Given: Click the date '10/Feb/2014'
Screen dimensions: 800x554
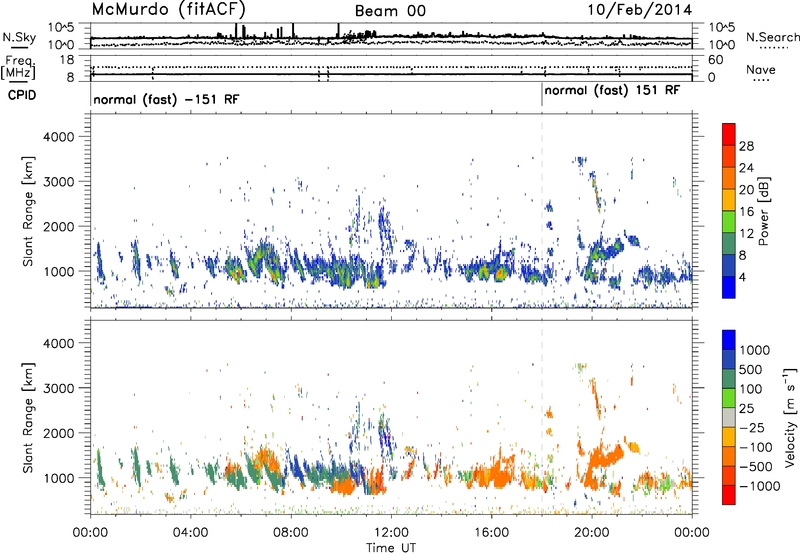Looking at the screenshot, I should coord(640,9).
